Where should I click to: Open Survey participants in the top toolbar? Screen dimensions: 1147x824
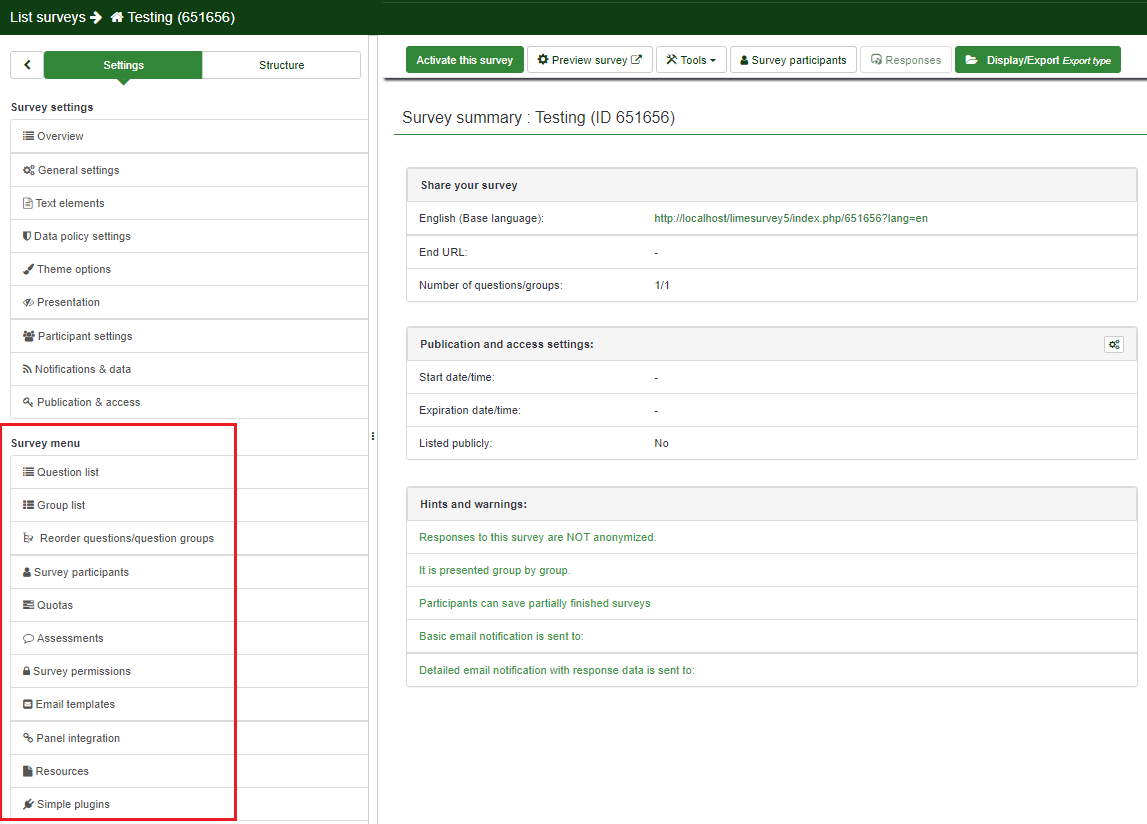point(793,60)
